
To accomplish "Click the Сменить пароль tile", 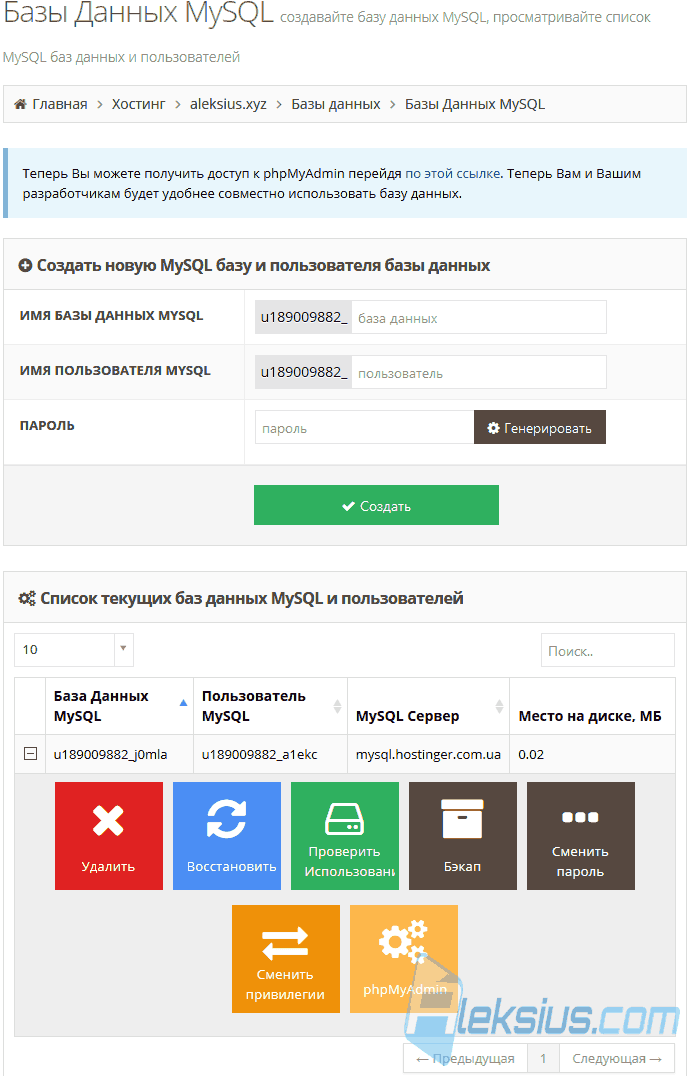I will coord(580,835).
